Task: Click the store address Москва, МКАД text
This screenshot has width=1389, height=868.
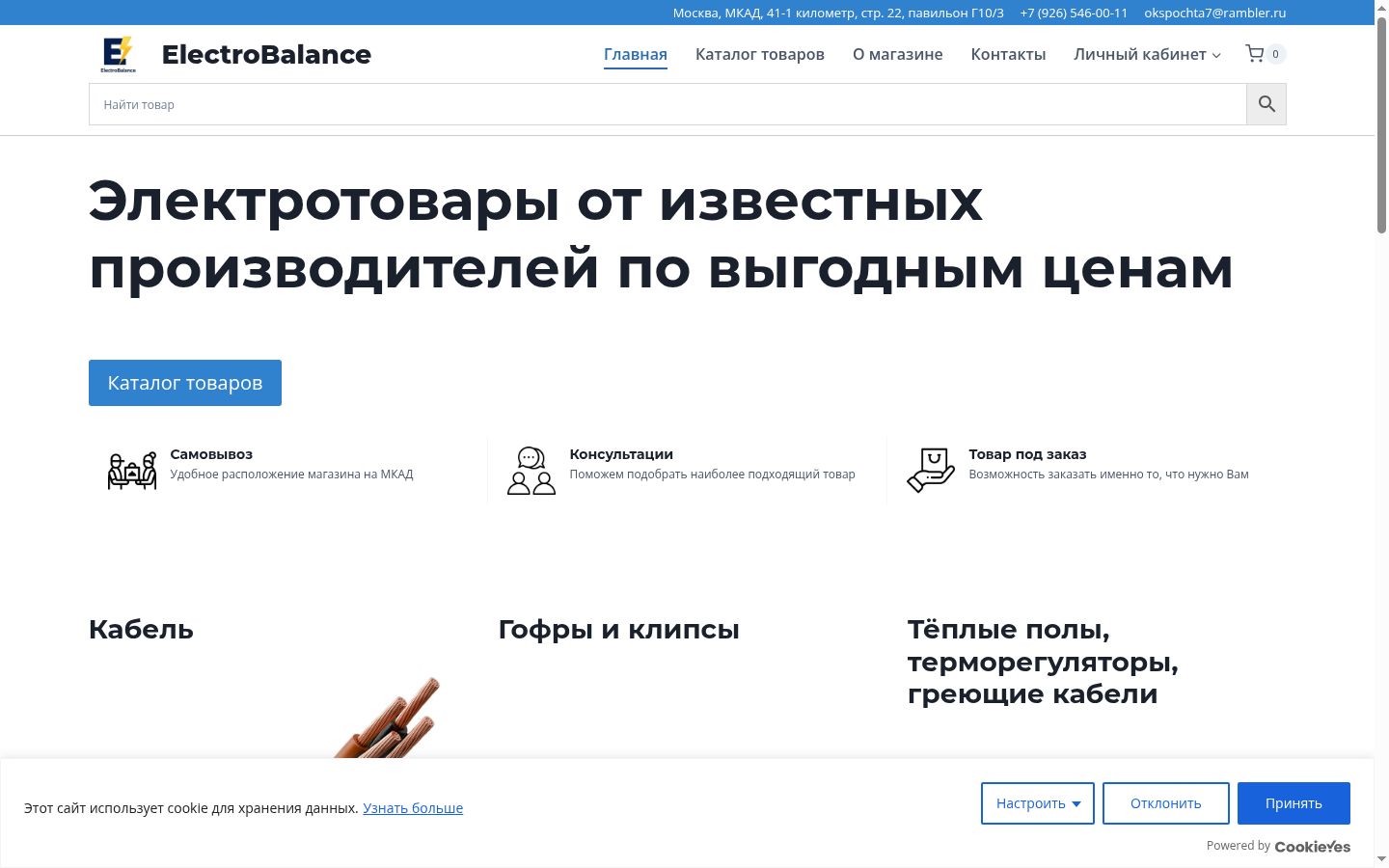Action: click(838, 13)
